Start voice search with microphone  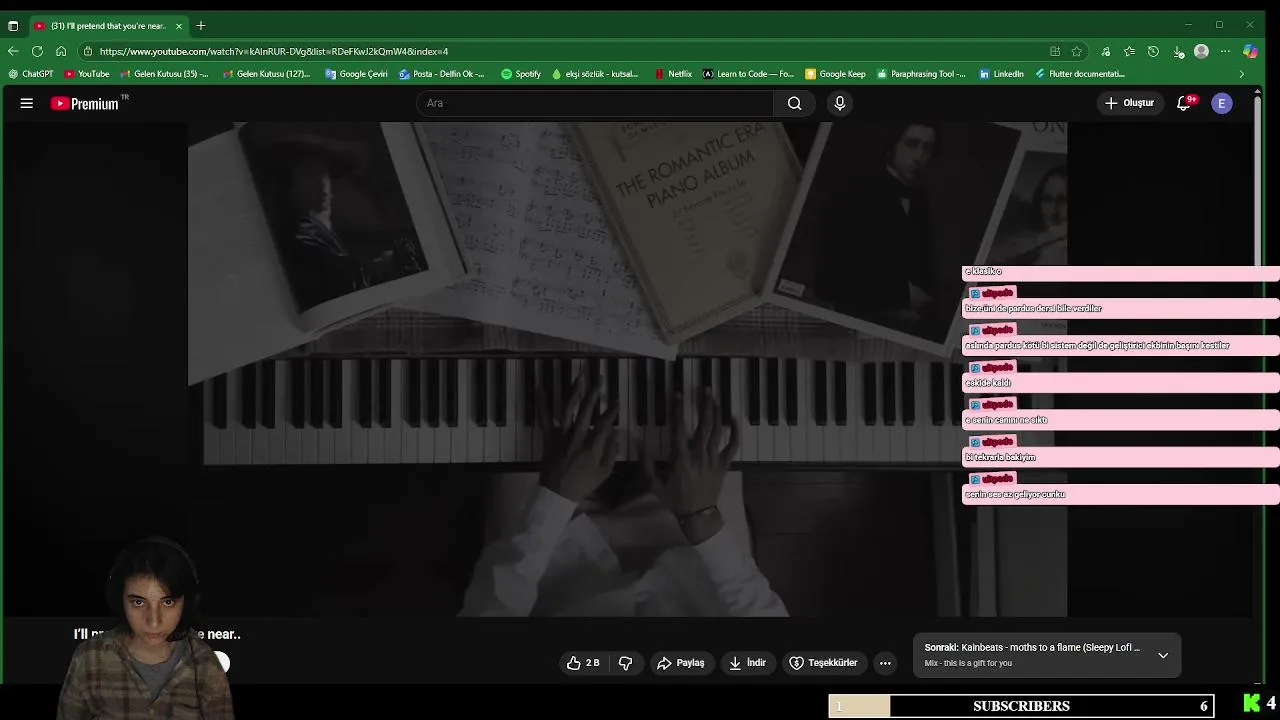(x=840, y=103)
